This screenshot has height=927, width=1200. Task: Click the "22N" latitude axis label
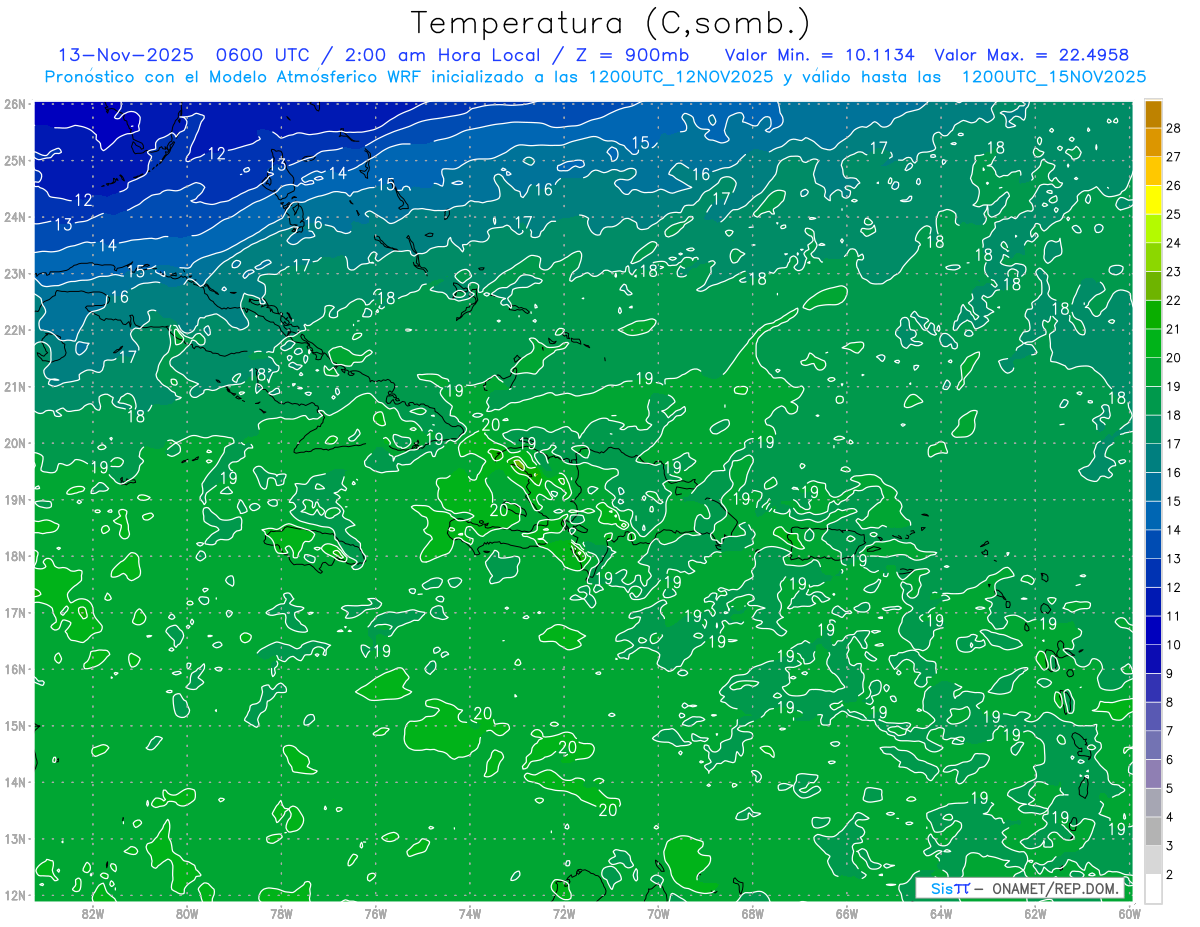(14, 330)
